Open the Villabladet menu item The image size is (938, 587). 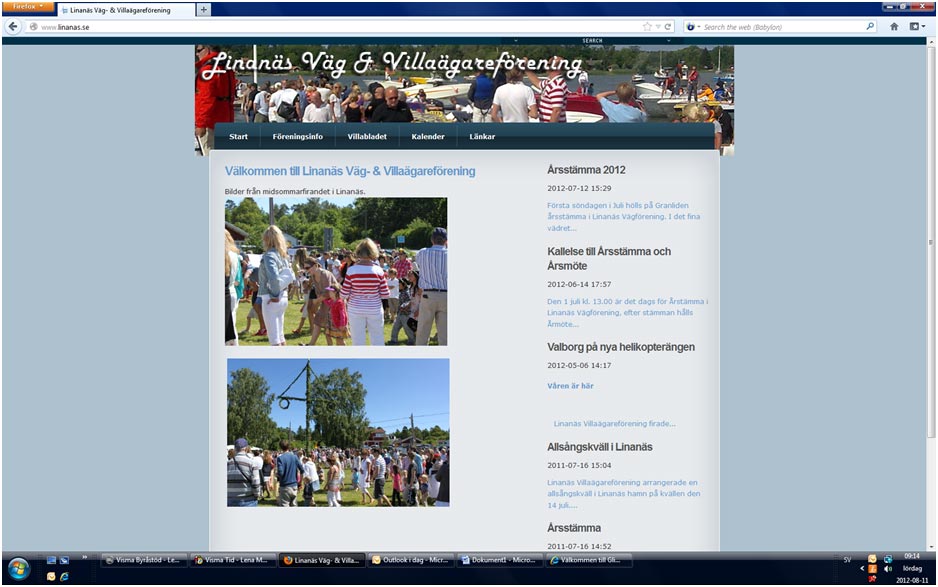(x=367, y=136)
